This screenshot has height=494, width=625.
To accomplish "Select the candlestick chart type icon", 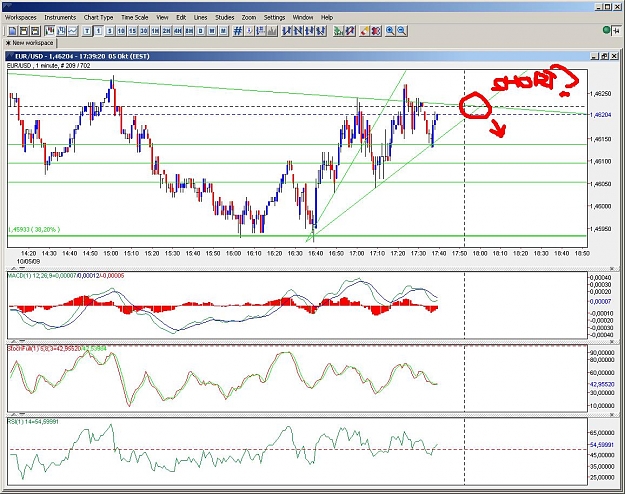I will click(x=49, y=31).
